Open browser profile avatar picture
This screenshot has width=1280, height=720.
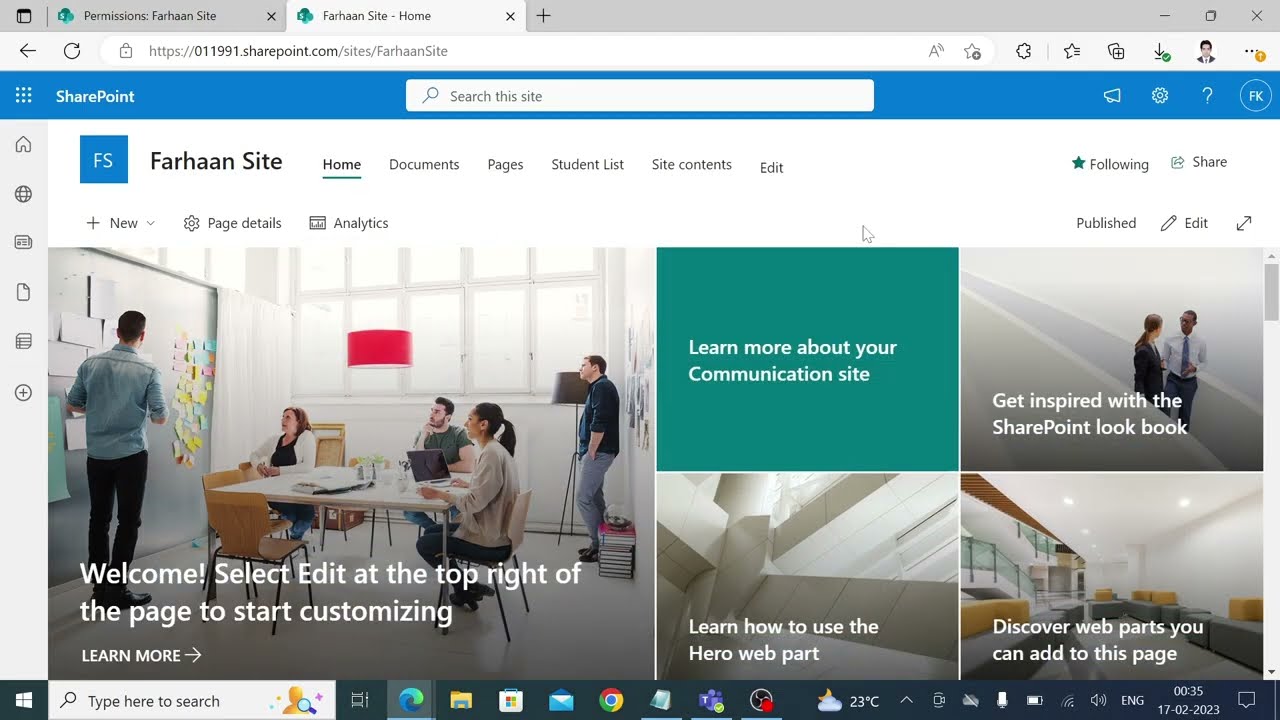pyautogui.click(x=1206, y=51)
